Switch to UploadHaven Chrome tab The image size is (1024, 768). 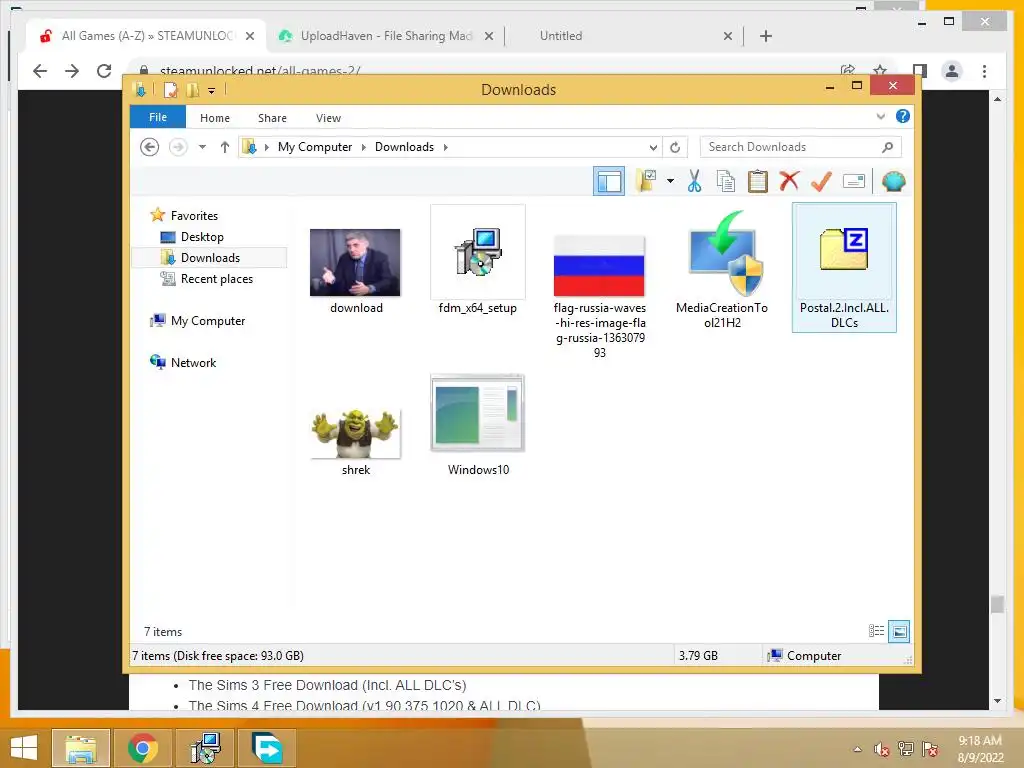pyautogui.click(x=385, y=36)
